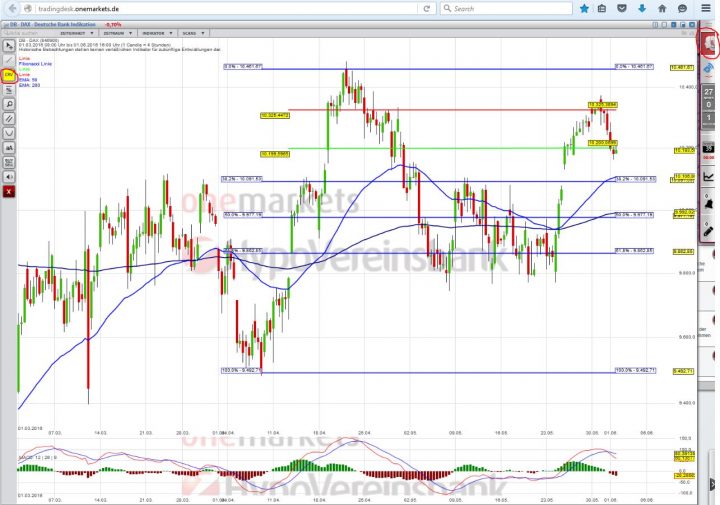Activate the magnifier zoom tool

pos(9,104)
